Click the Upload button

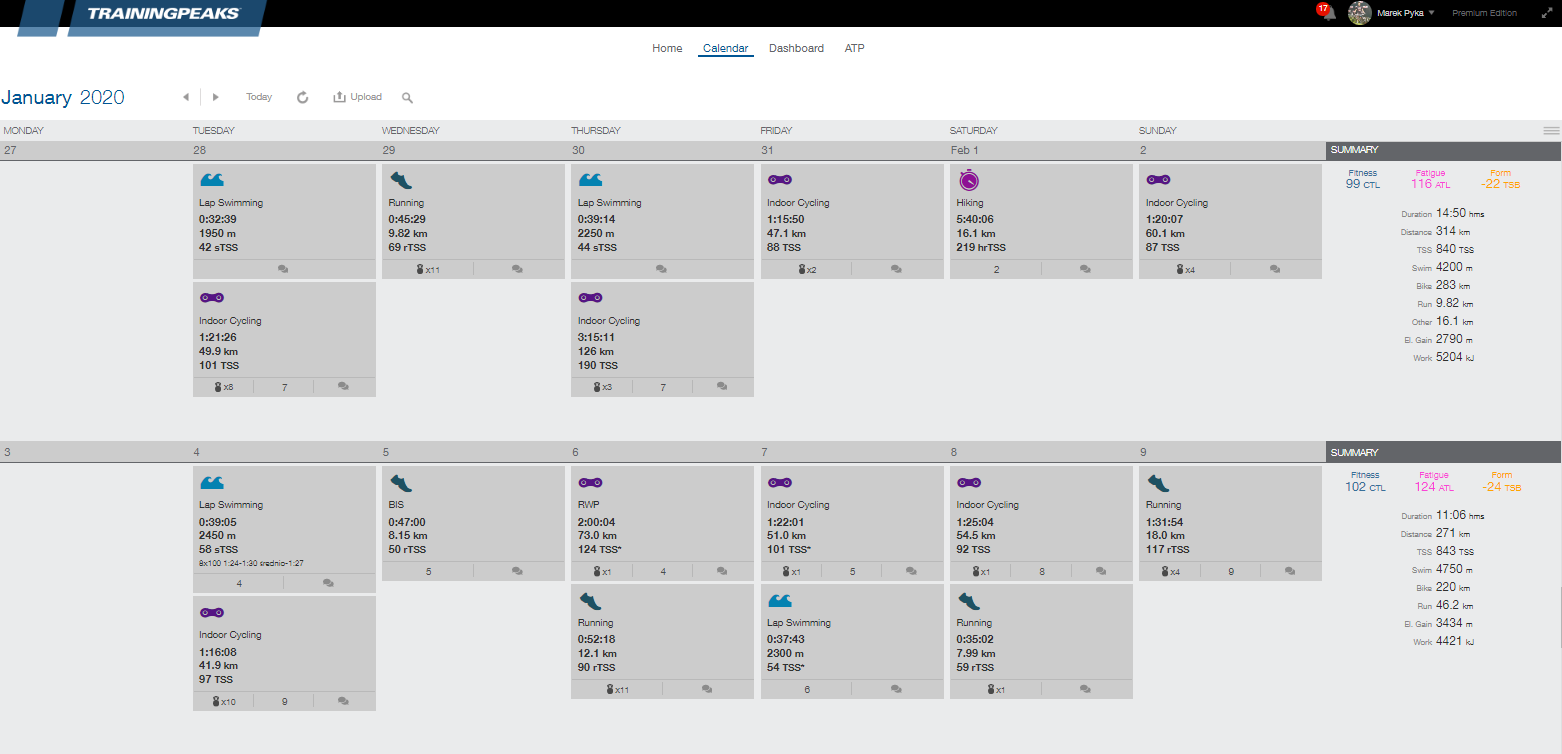[x=358, y=97]
